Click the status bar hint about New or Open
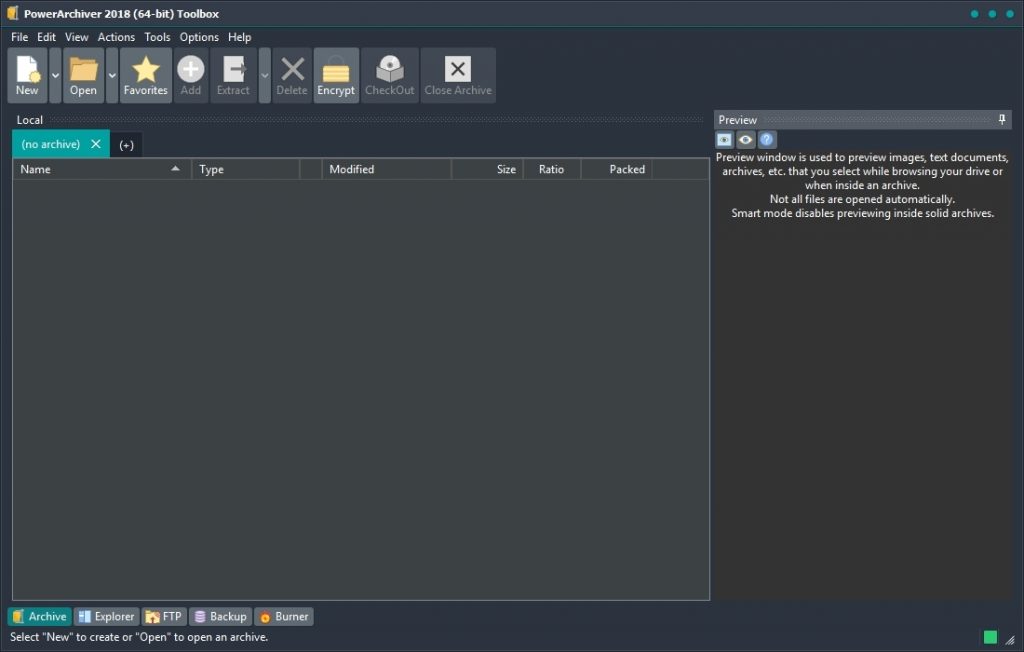The image size is (1024, 652). pos(139,637)
